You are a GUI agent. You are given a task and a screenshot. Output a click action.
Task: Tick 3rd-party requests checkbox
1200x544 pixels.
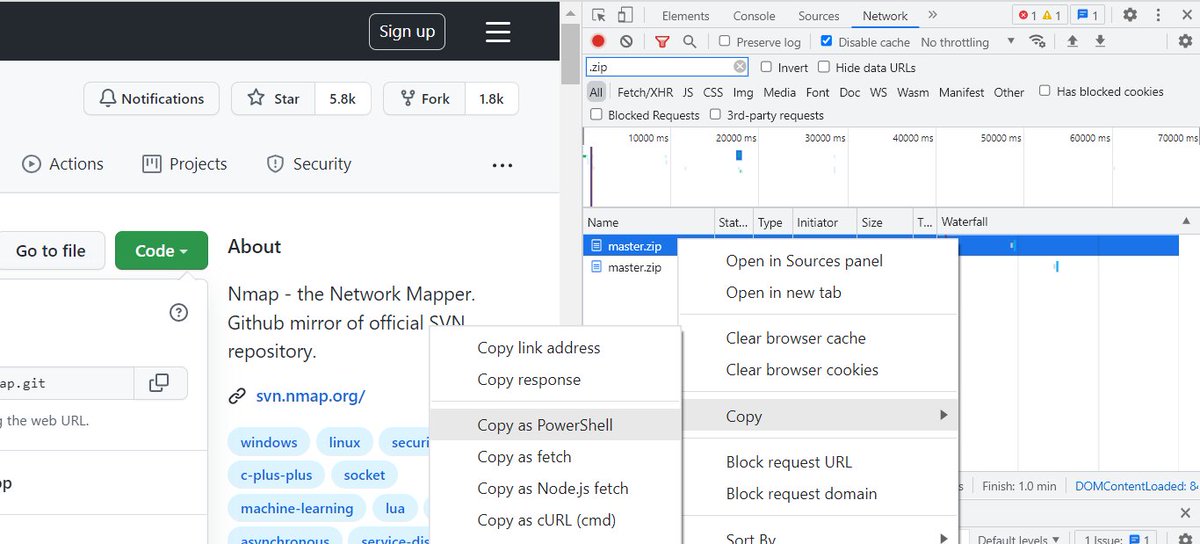[x=716, y=115]
